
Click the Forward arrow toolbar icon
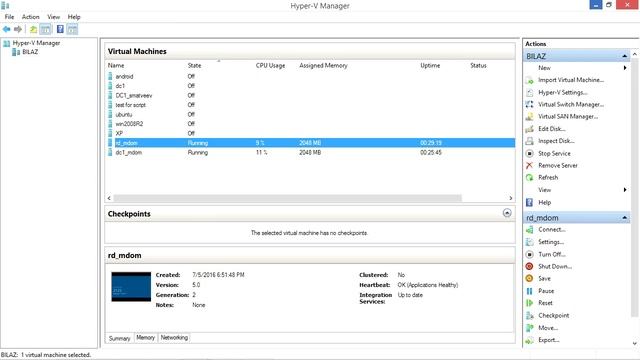coord(18,29)
